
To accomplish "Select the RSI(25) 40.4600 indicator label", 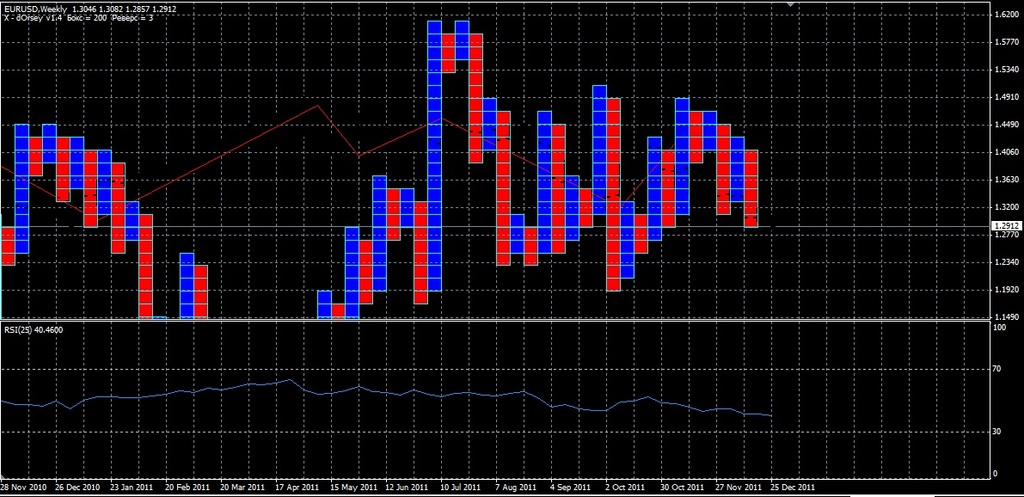I will coord(33,330).
